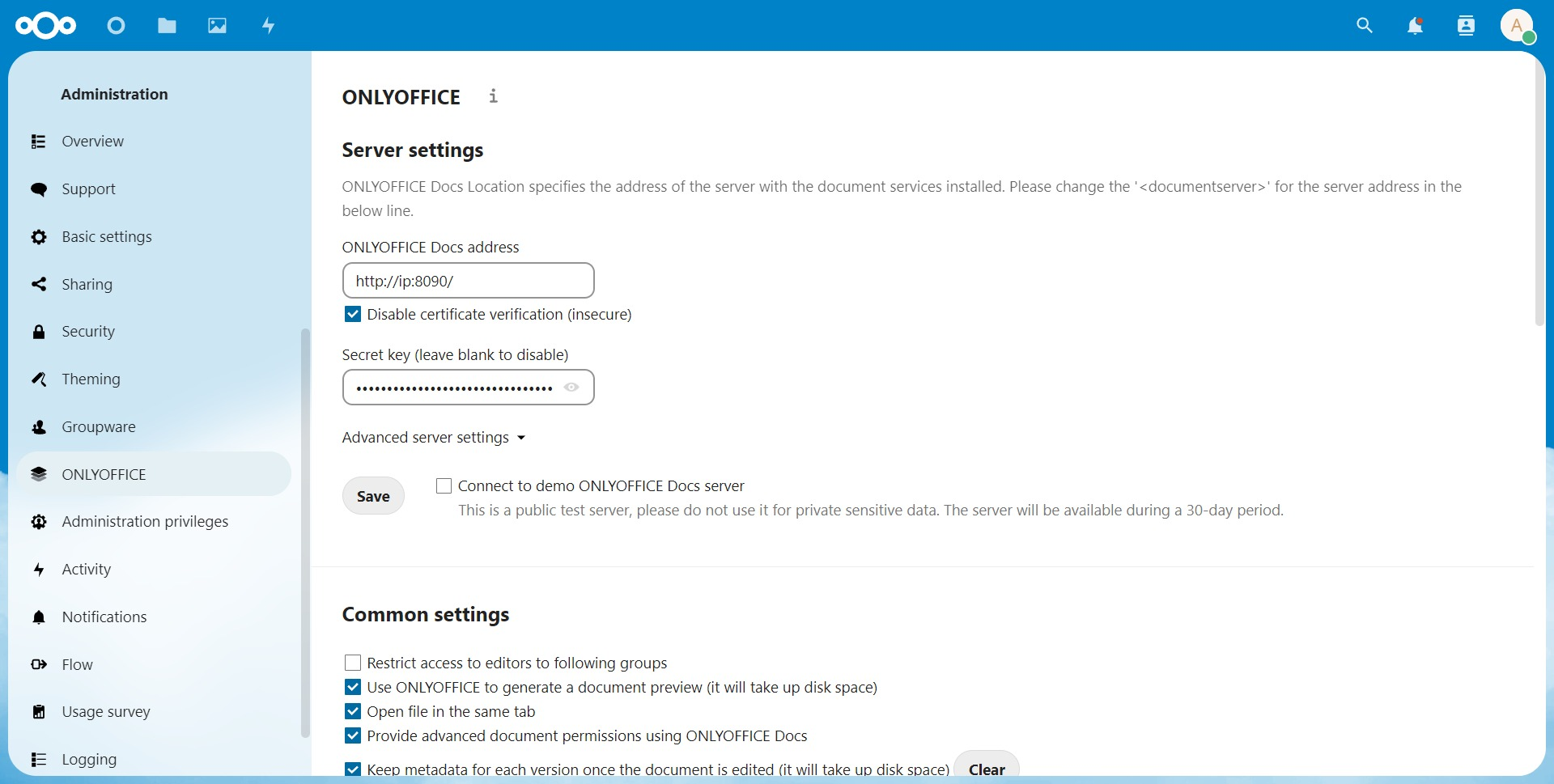The width and height of the screenshot is (1554, 784).
Task: Toggle Use ONLYOFFICE to generate document preview
Action: coord(352,688)
